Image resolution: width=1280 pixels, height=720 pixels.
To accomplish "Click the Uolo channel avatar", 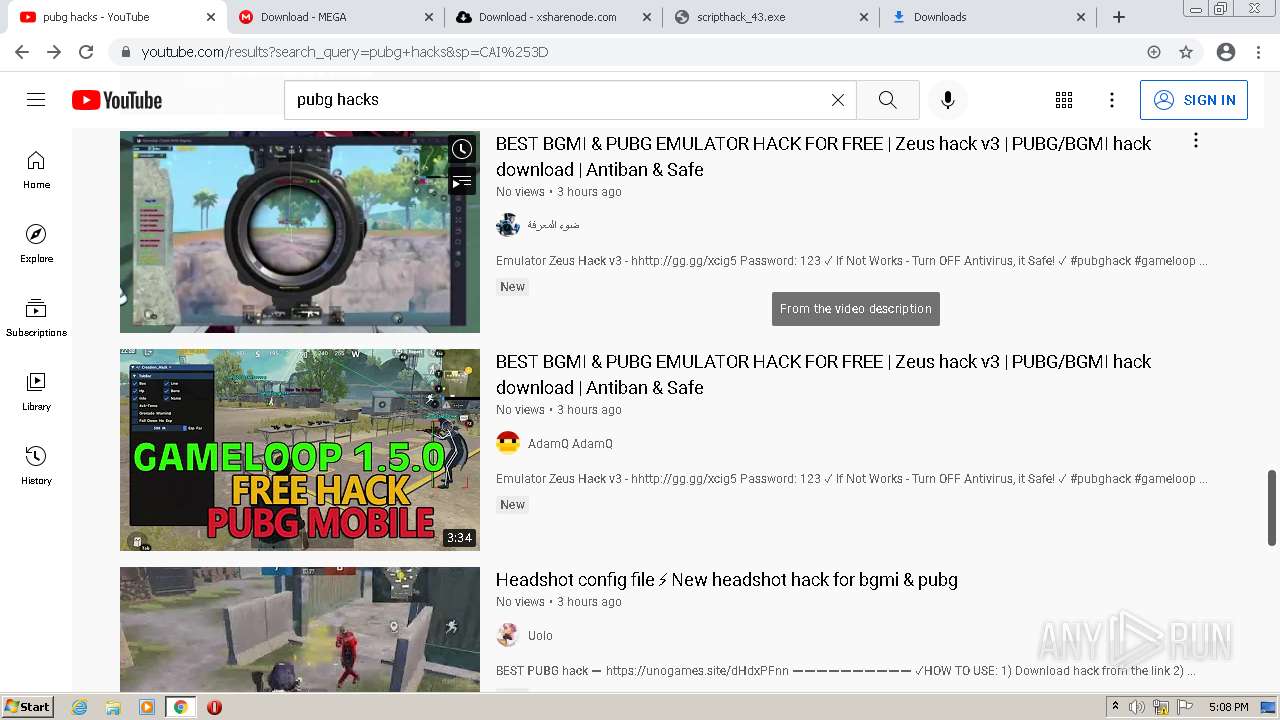I will click(x=508, y=635).
